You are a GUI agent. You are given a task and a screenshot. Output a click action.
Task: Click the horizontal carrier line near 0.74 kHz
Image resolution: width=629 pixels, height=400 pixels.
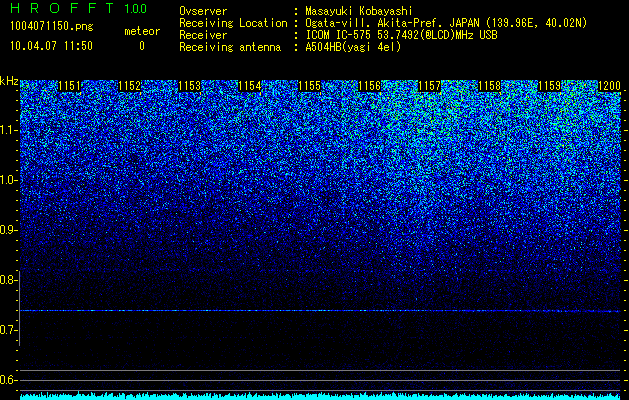(x=320, y=311)
